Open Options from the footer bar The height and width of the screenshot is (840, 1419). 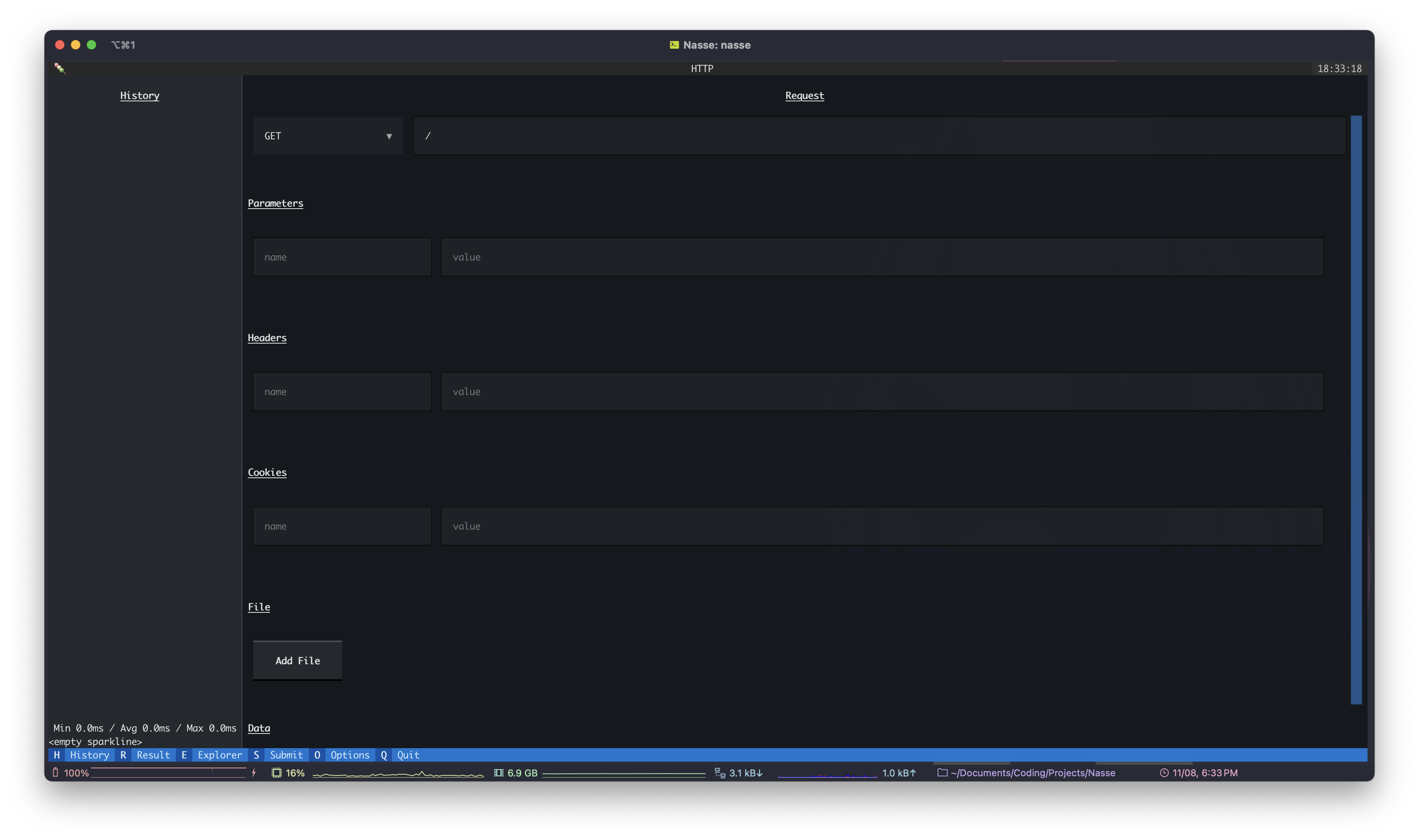click(x=349, y=755)
